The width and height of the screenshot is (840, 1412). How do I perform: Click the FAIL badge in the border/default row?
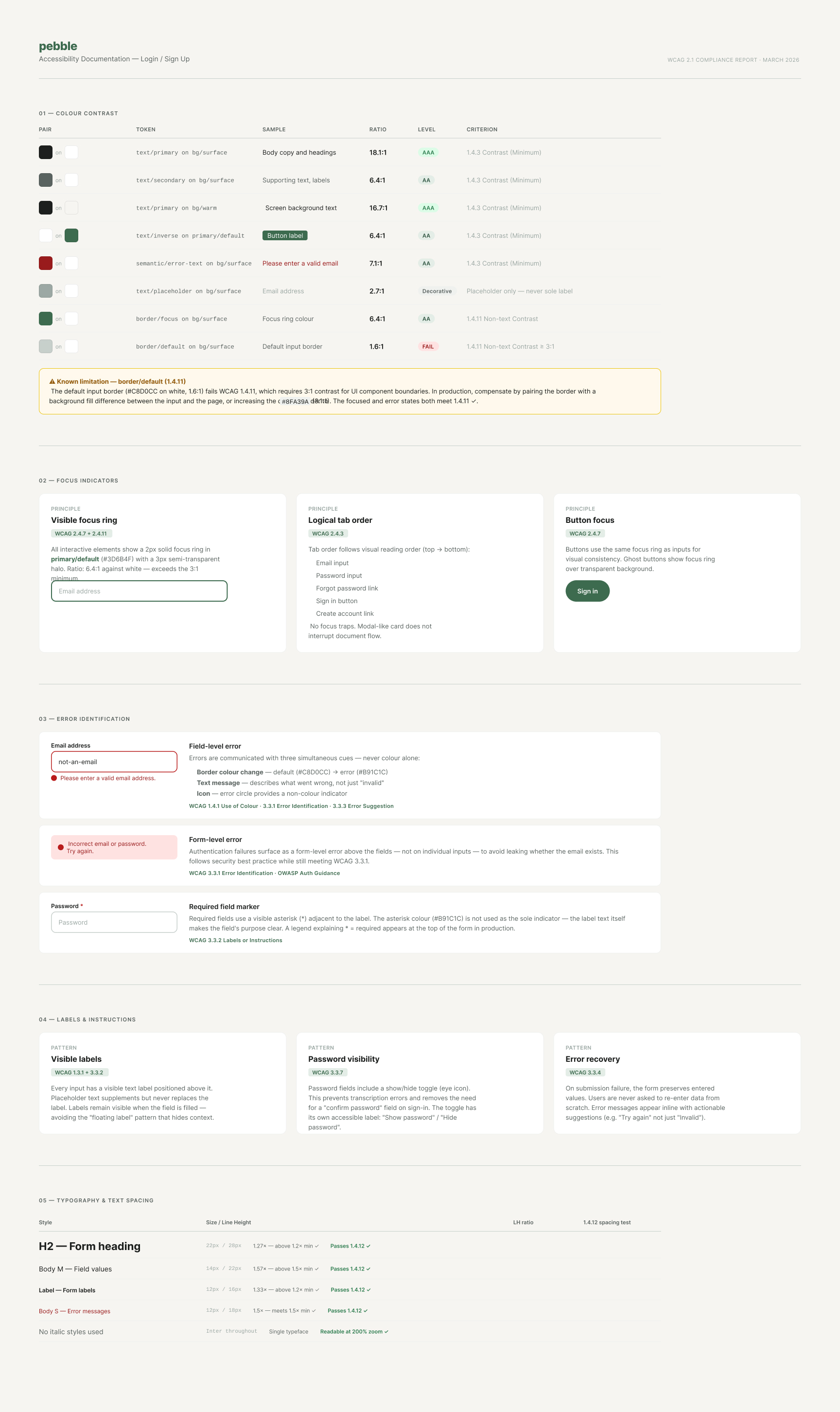428,347
